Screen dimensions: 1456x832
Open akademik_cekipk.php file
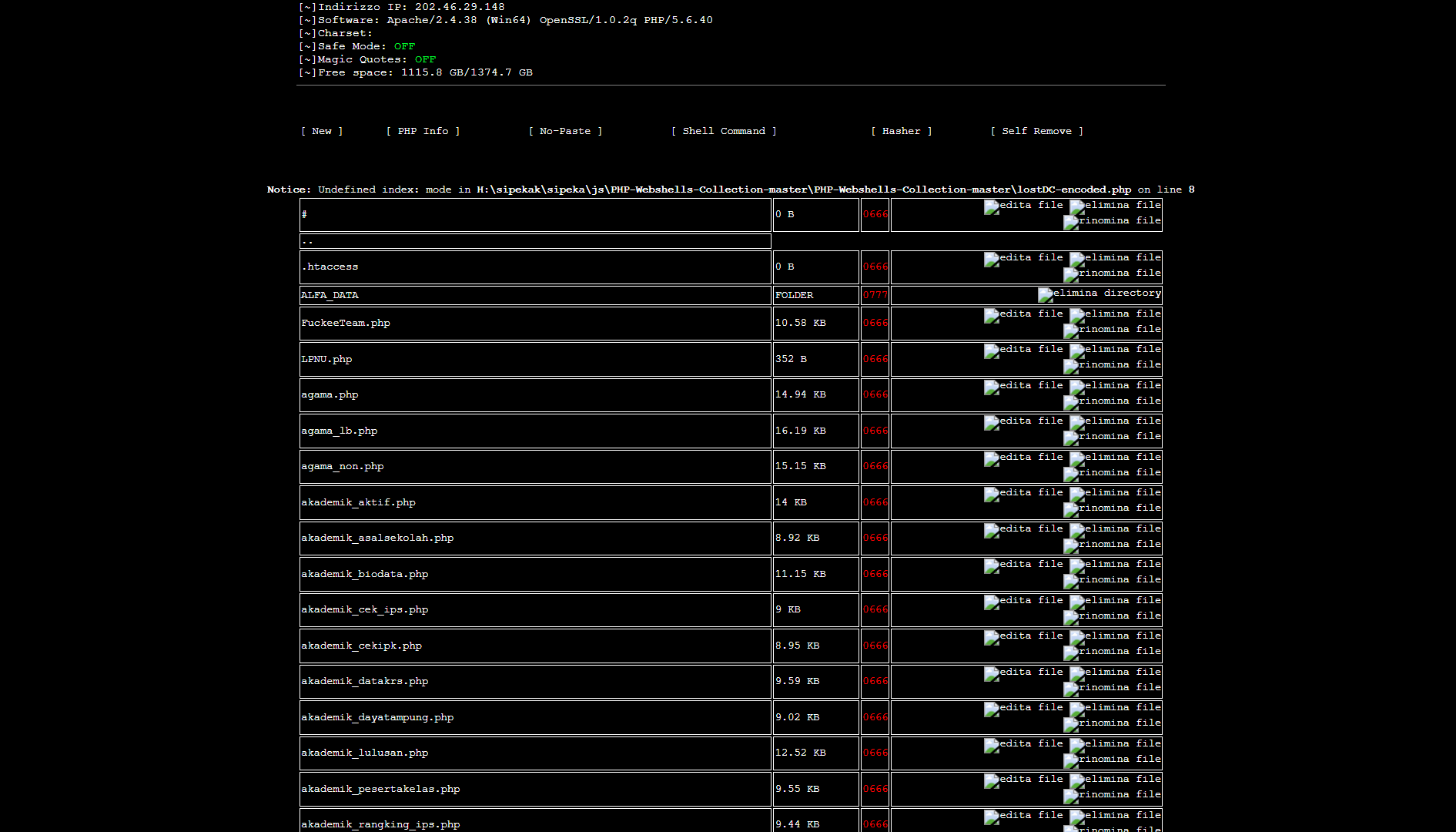[x=362, y=646]
